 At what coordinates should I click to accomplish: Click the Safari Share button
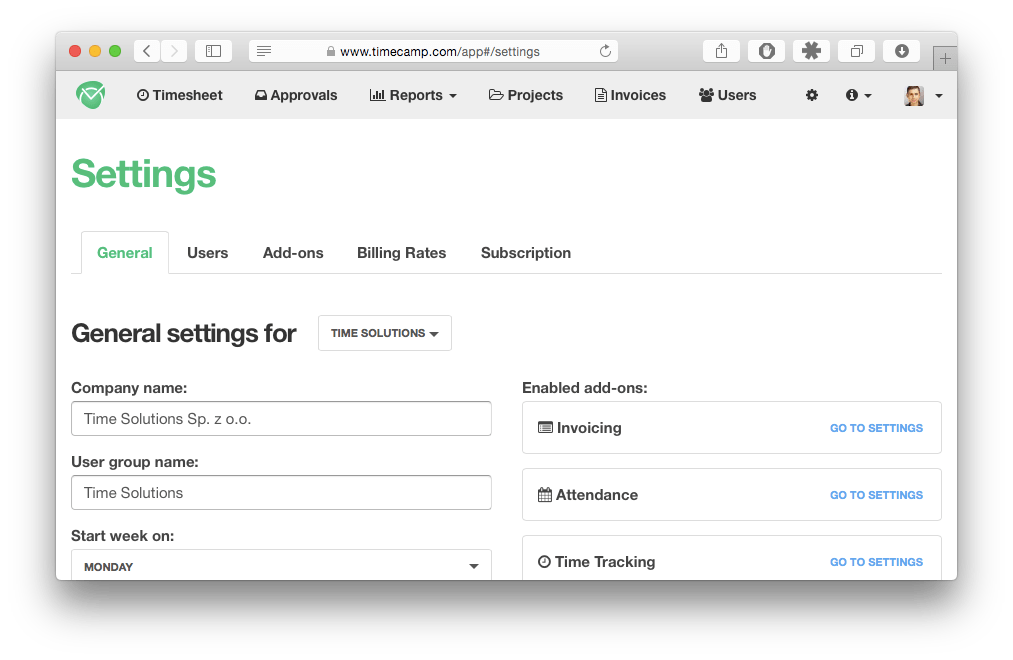[x=722, y=51]
